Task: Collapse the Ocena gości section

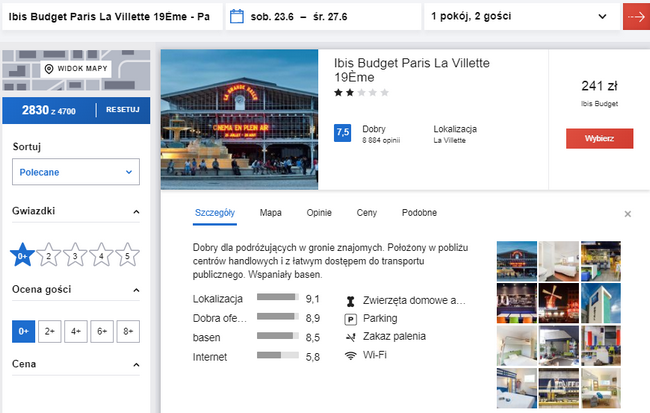Action: pyautogui.click(x=136, y=290)
